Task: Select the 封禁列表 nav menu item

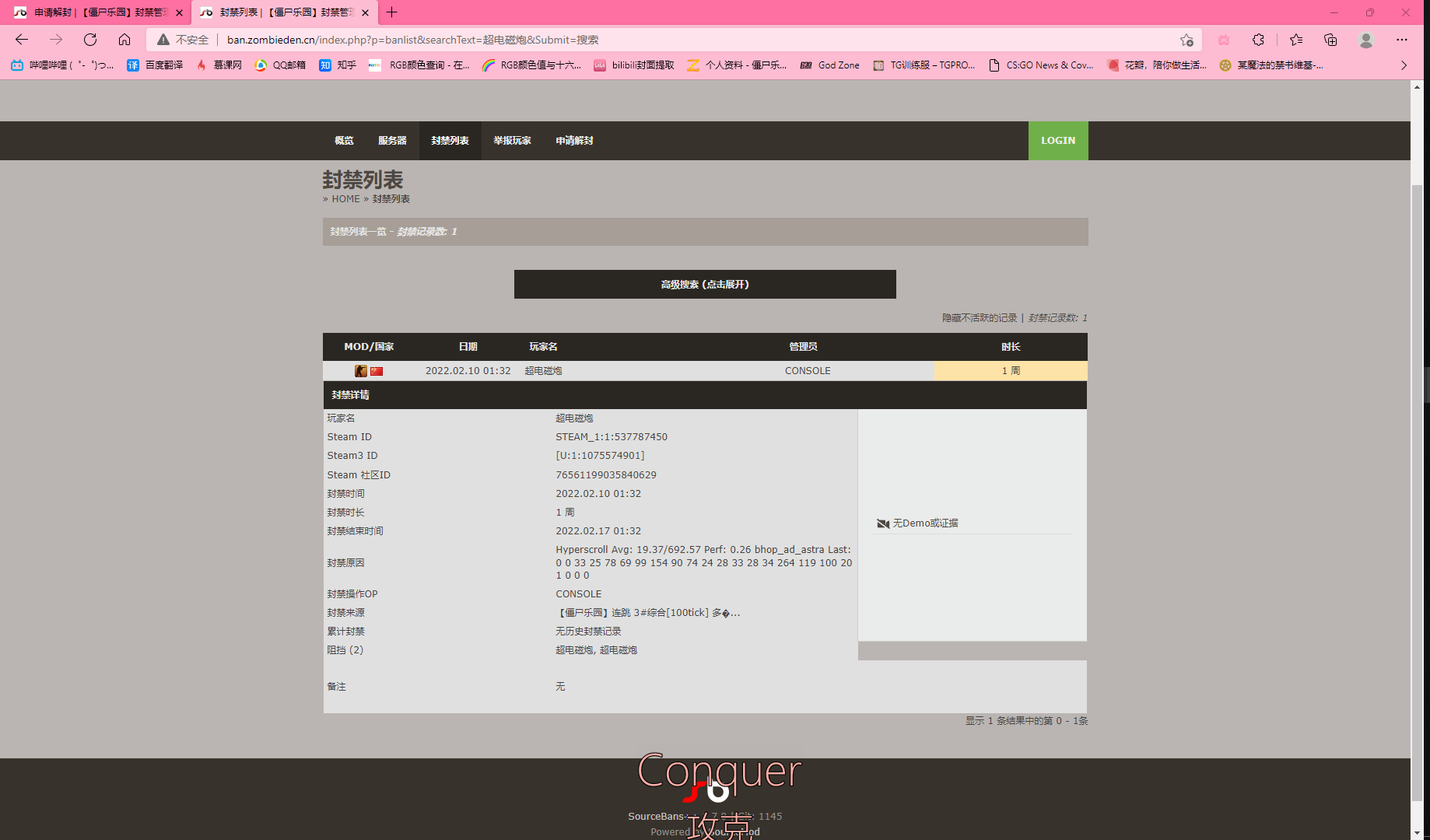Action: (x=450, y=141)
